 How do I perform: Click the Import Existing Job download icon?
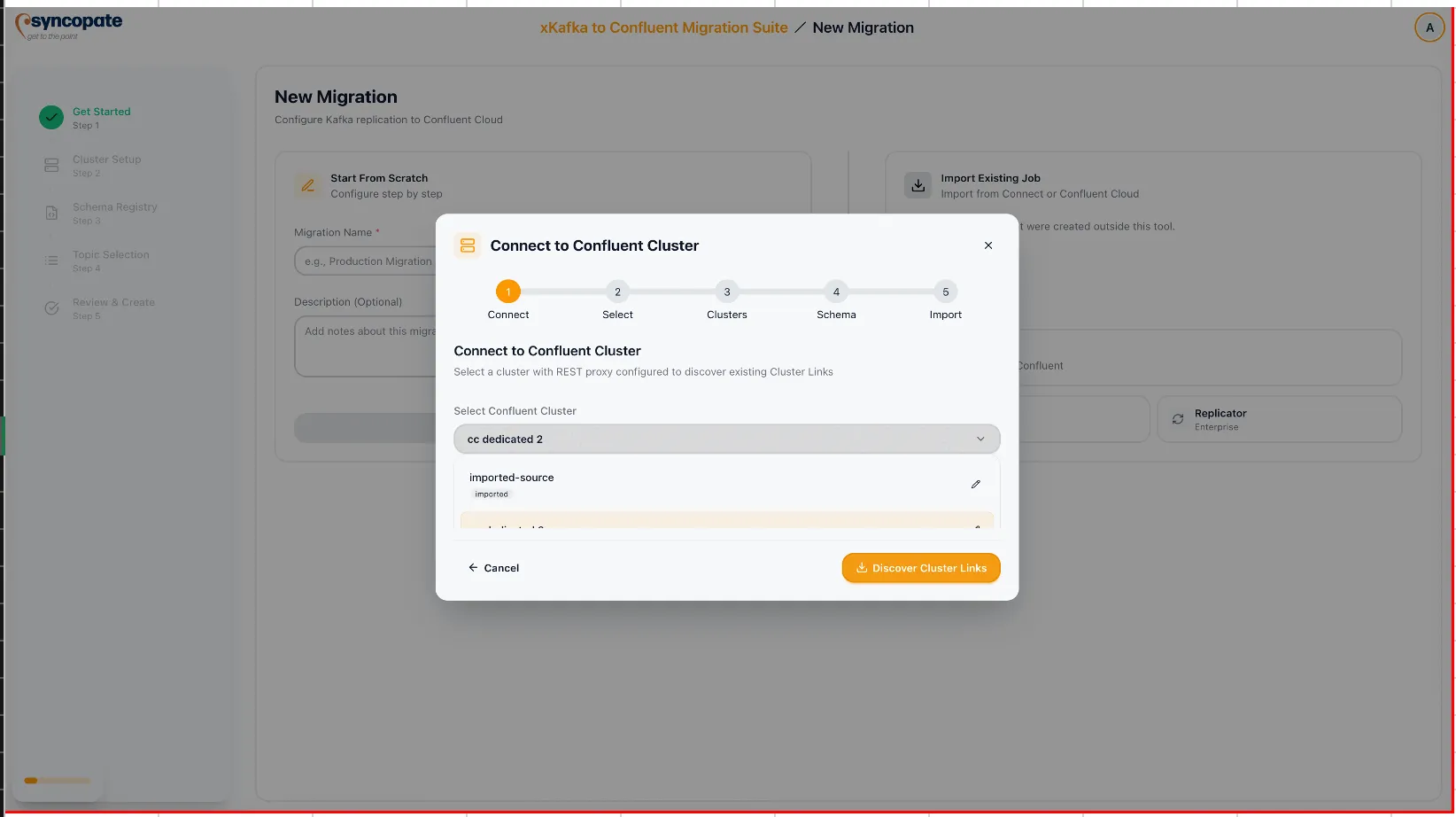[x=918, y=184]
